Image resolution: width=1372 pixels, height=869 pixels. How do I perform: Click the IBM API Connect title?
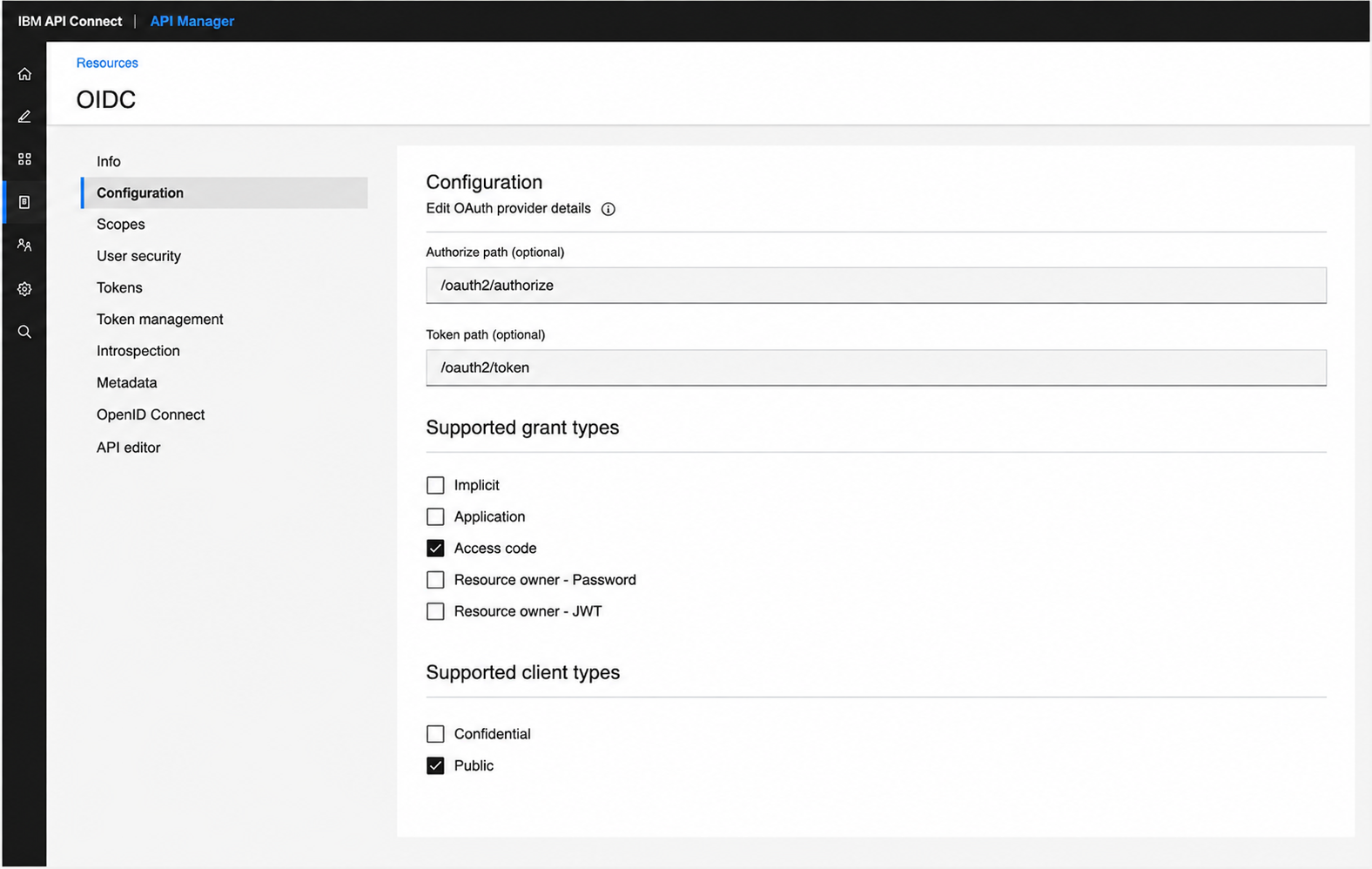pos(70,21)
